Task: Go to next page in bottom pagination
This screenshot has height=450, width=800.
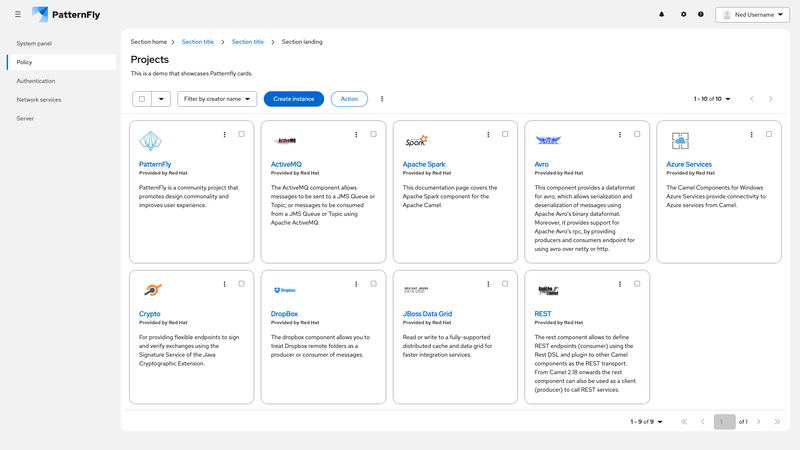Action: pyautogui.click(x=759, y=422)
